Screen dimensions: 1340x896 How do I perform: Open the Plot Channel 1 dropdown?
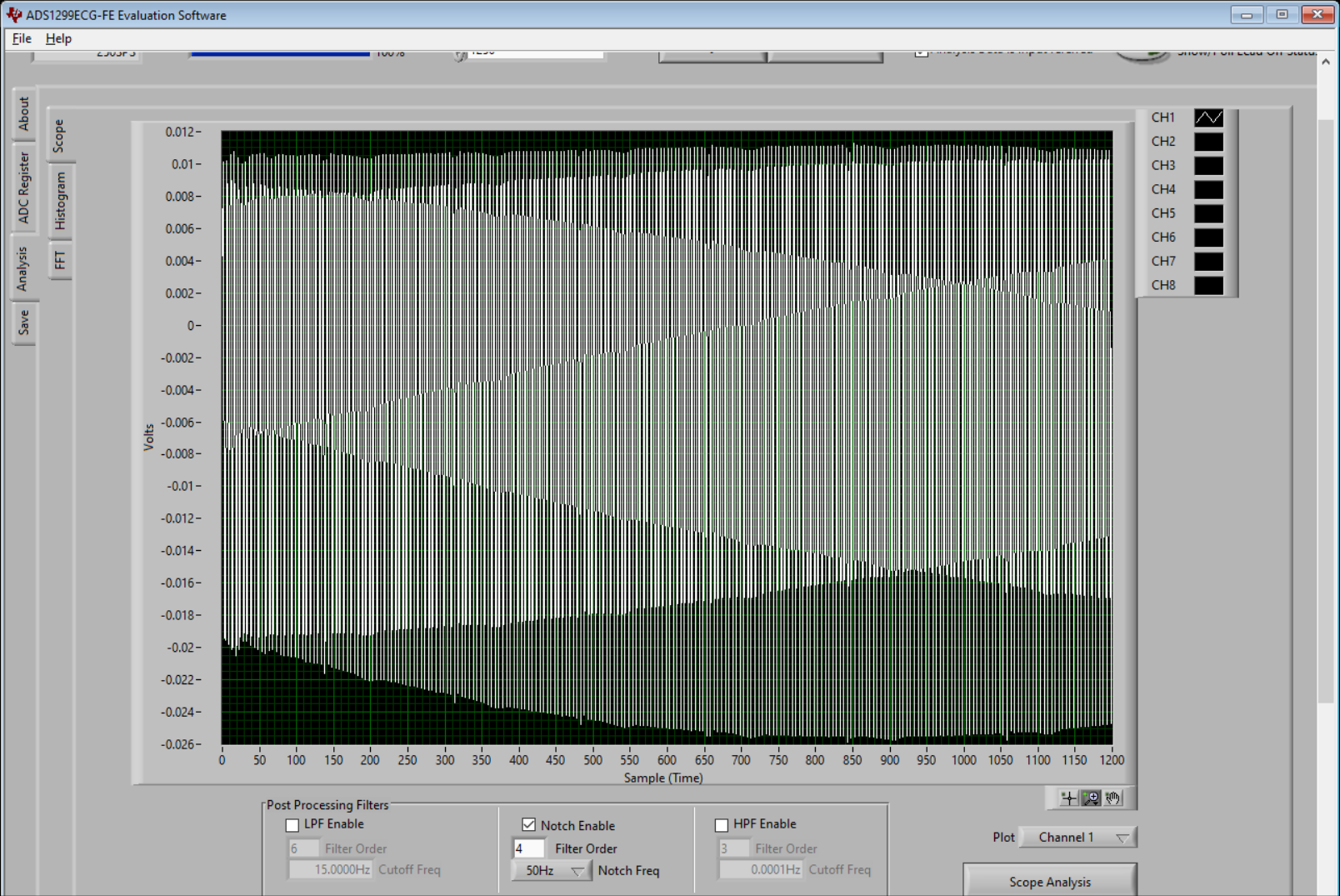coord(1077,837)
